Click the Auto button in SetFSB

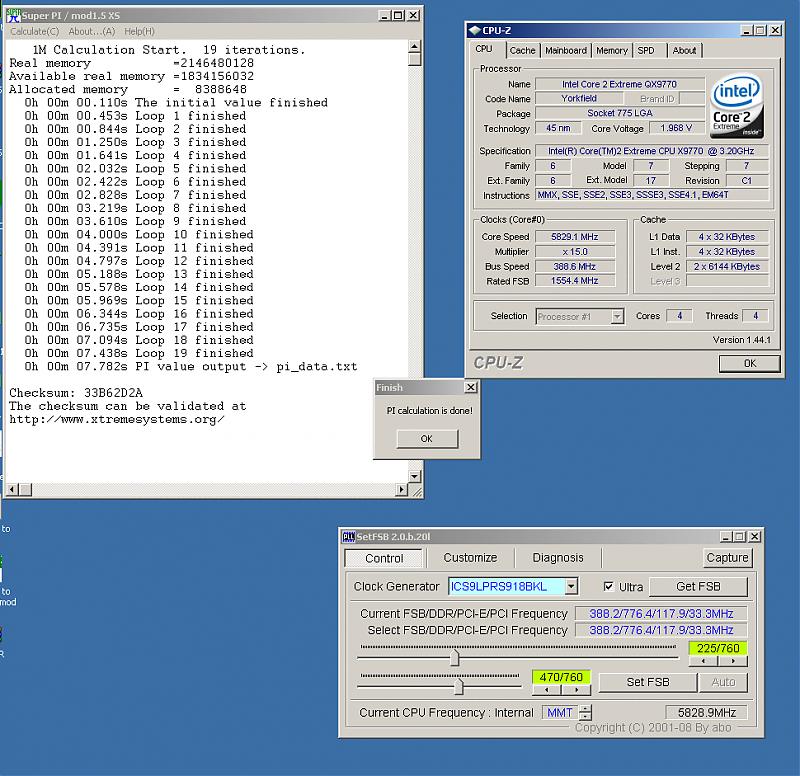click(723, 682)
